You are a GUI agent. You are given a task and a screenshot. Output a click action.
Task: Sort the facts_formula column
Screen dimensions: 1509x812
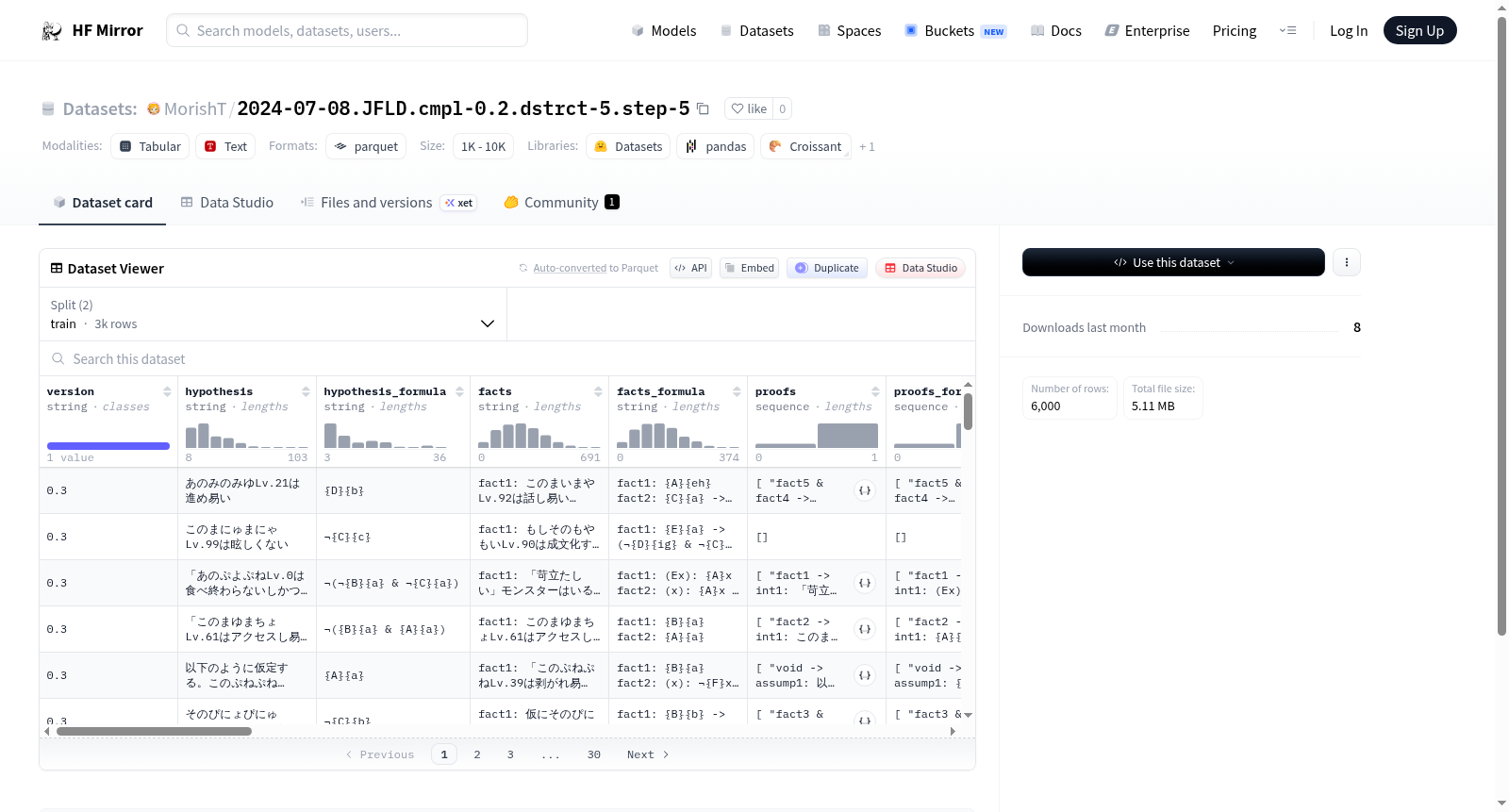[x=737, y=391]
